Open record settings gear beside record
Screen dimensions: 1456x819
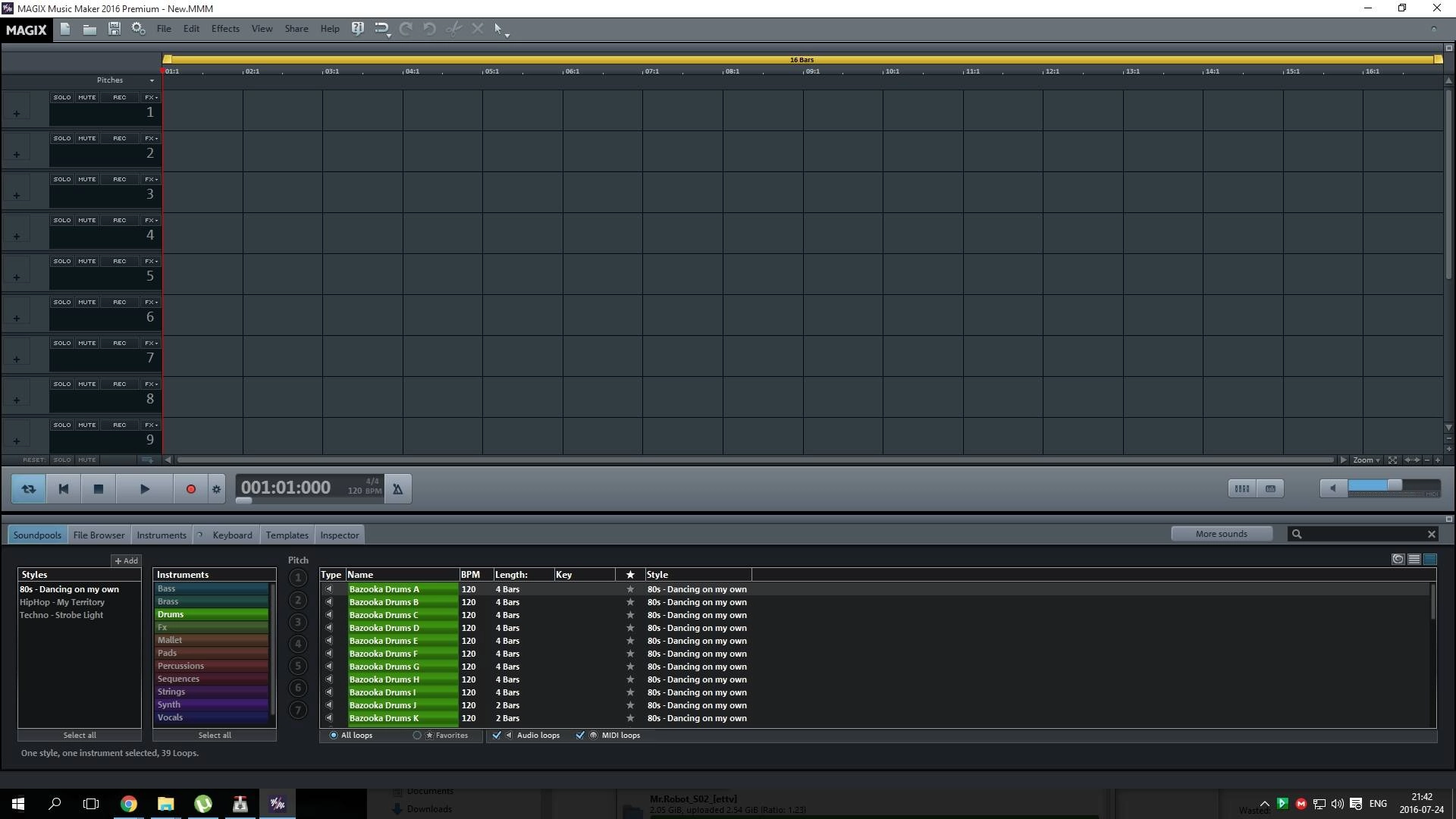tap(217, 489)
